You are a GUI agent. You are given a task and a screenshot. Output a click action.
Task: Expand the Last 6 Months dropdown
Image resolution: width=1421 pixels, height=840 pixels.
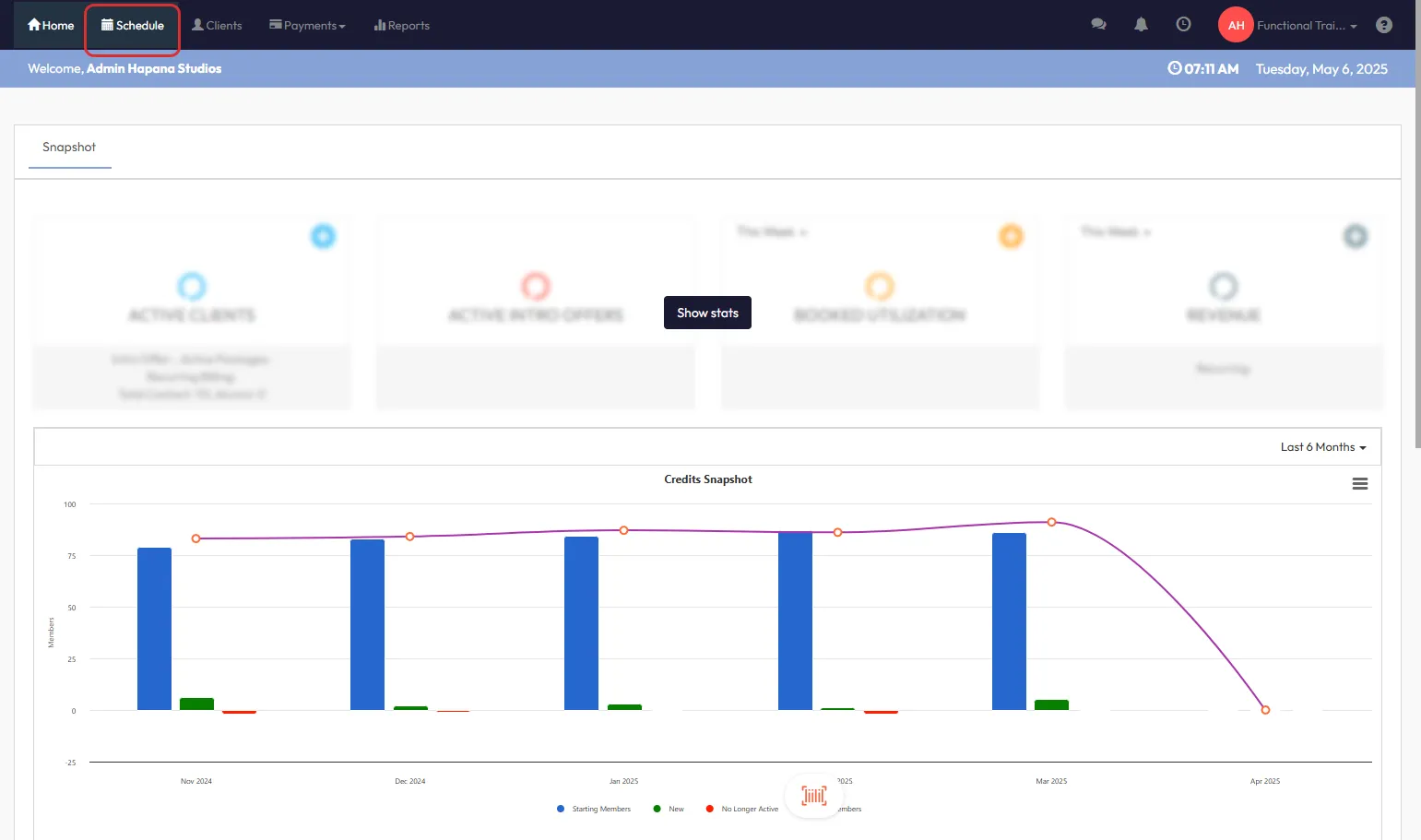(x=1322, y=447)
